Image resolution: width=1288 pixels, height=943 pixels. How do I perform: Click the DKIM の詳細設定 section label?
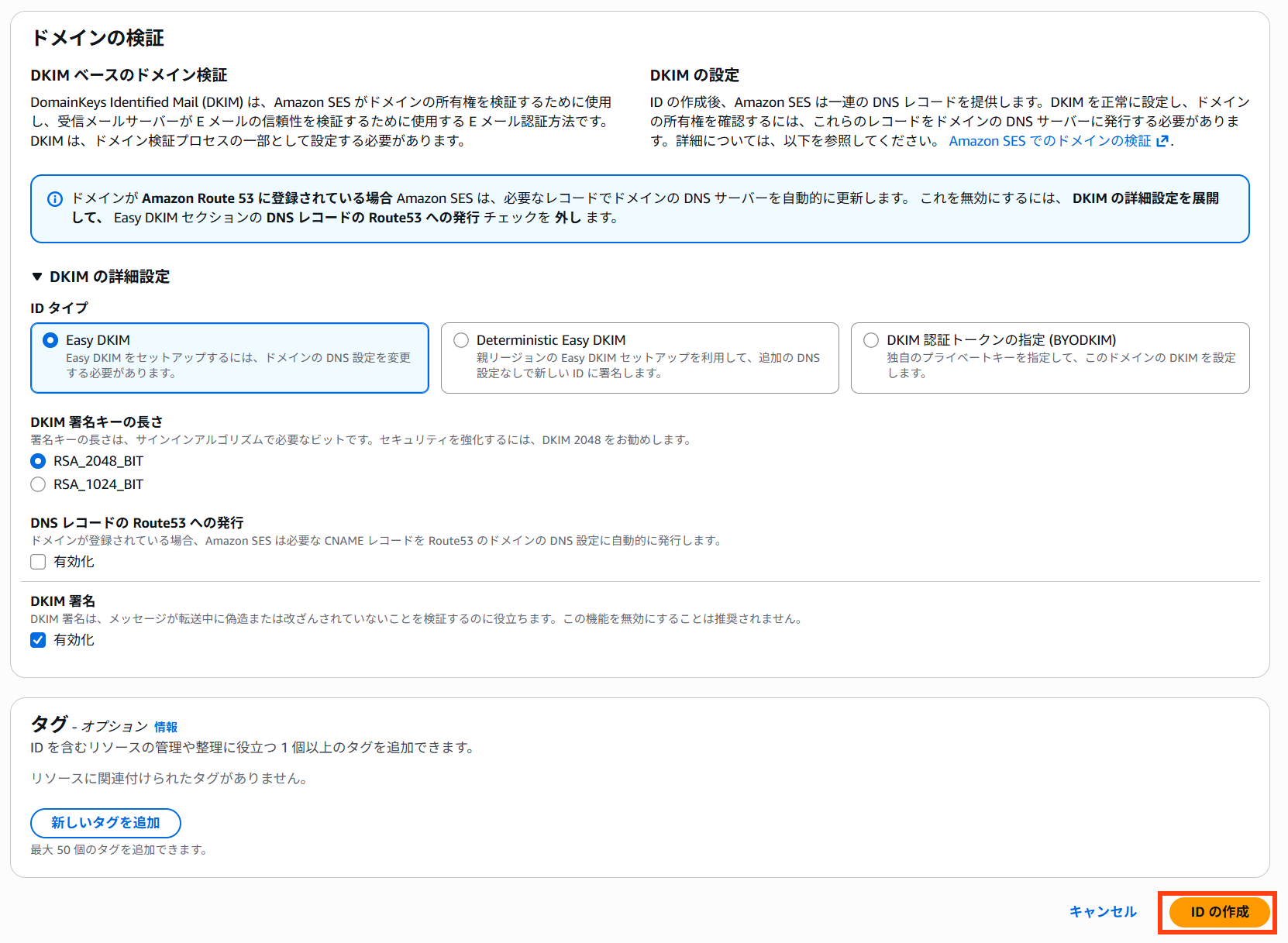(x=109, y=277)
